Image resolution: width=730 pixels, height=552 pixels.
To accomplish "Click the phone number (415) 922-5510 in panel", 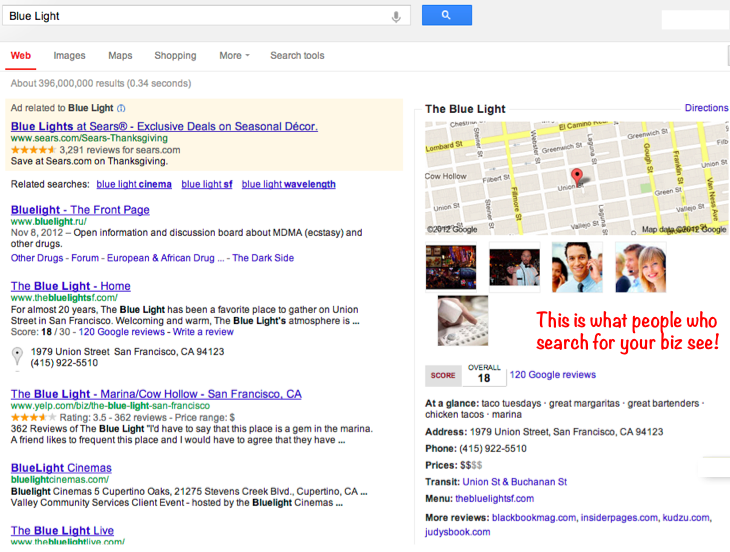I will (493, 449).
